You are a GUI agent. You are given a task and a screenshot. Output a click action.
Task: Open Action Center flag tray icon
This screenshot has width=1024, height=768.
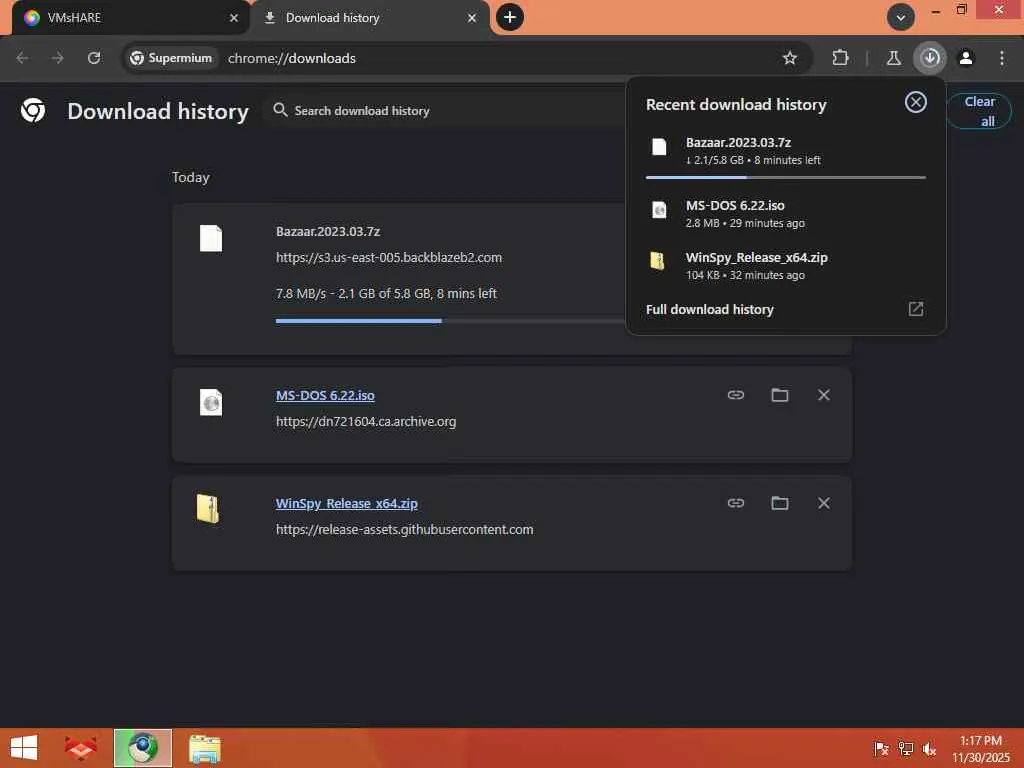click(x=881, y=748)
